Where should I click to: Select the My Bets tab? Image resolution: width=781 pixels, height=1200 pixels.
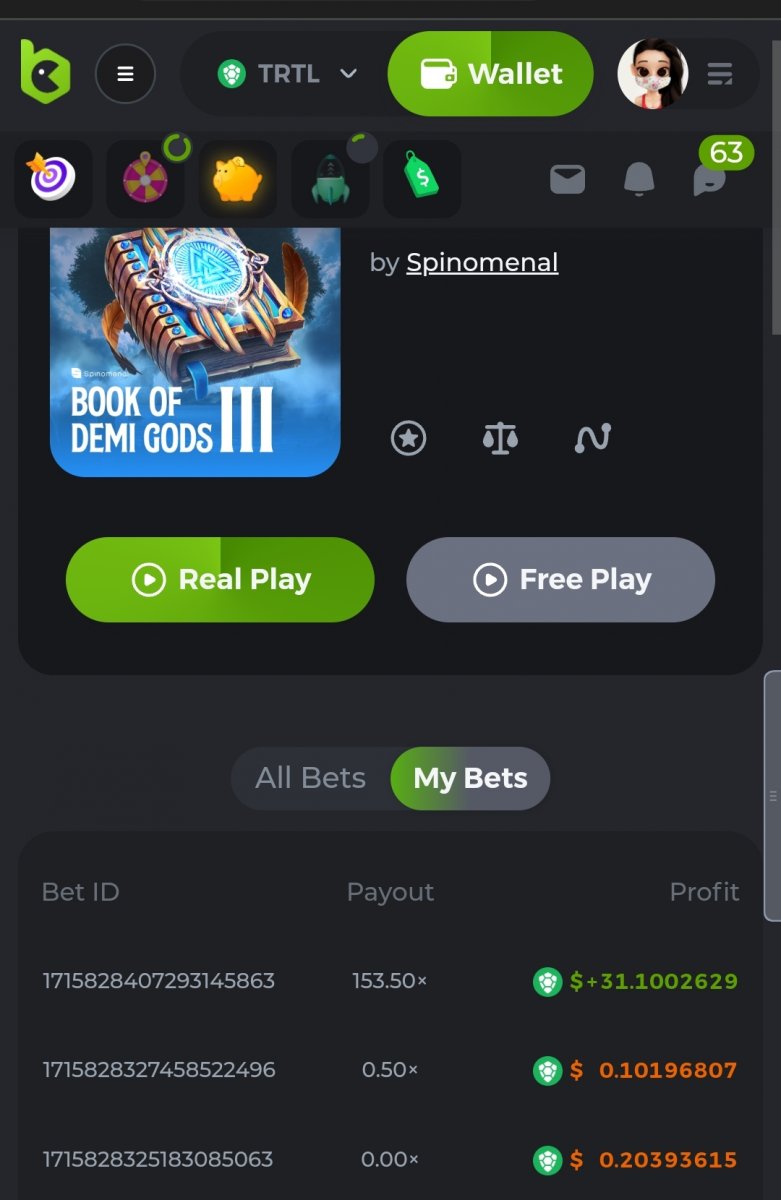(470, 778)
